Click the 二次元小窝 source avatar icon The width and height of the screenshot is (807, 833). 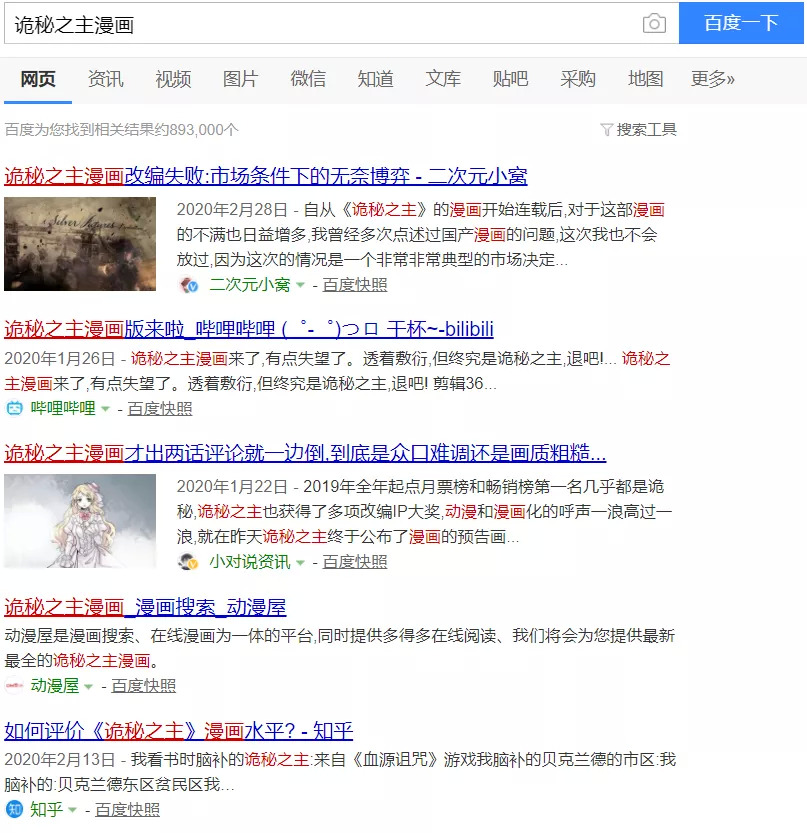(x=189, y=285)
